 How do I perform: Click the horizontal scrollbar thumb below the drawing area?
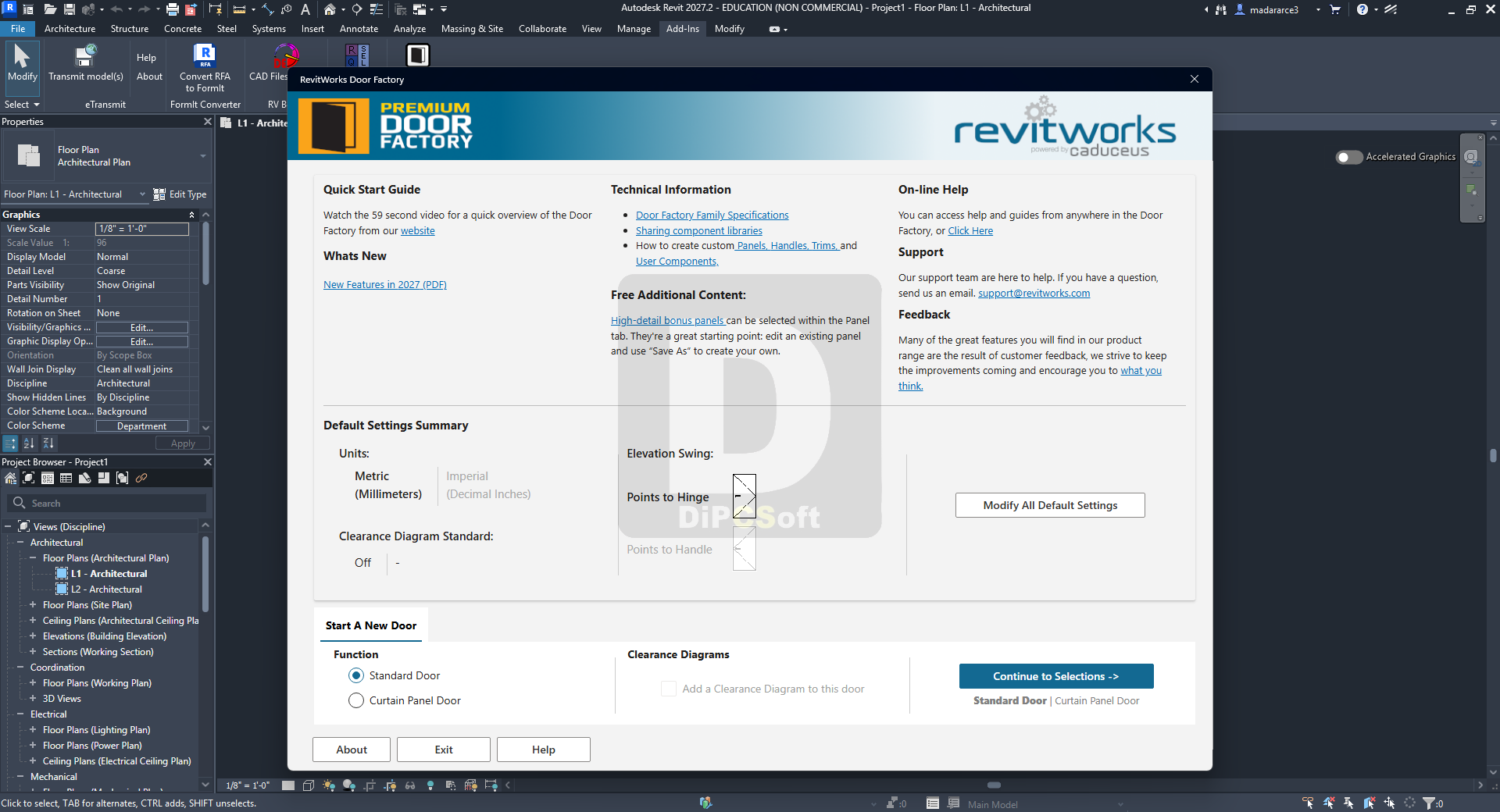(x=994, y=785)
